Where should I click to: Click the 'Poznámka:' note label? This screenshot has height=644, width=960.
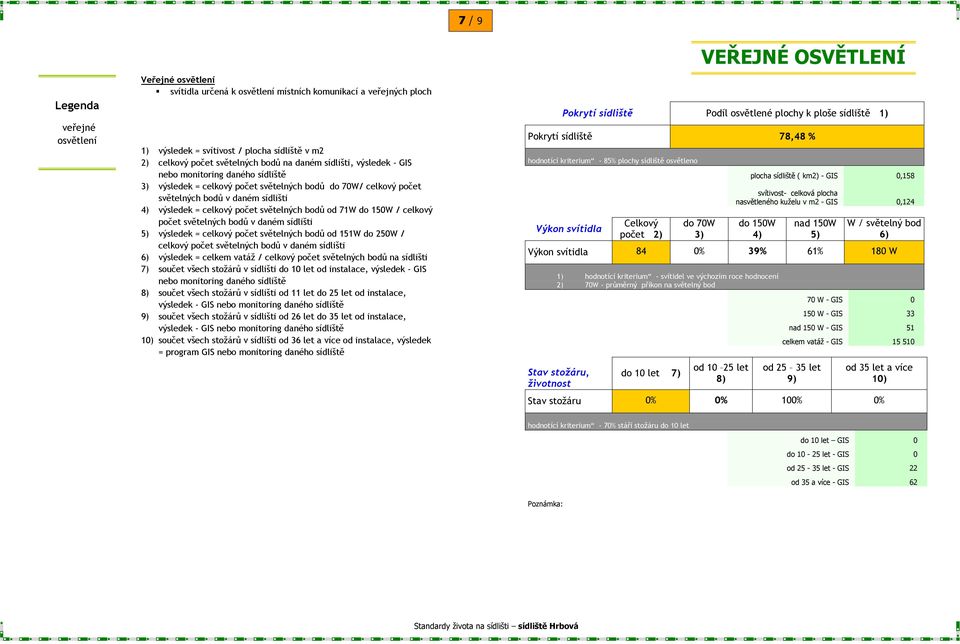click(545, 504)
